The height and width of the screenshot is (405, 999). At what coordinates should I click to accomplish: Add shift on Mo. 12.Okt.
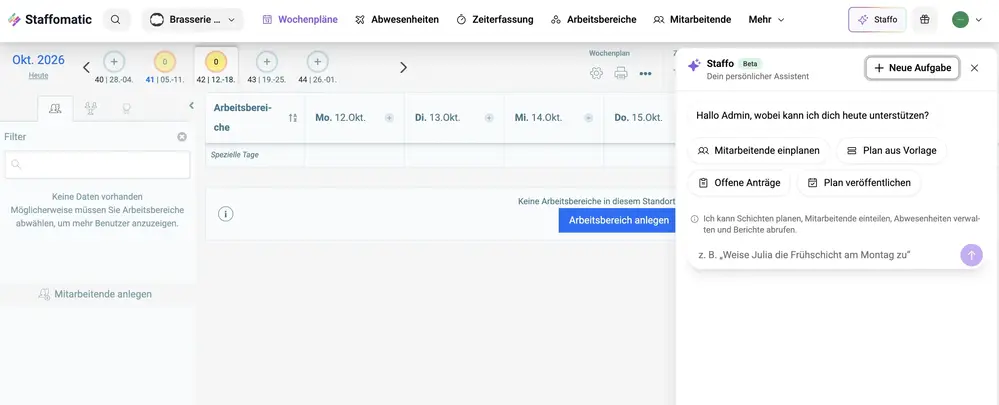(x=389, y=118)
